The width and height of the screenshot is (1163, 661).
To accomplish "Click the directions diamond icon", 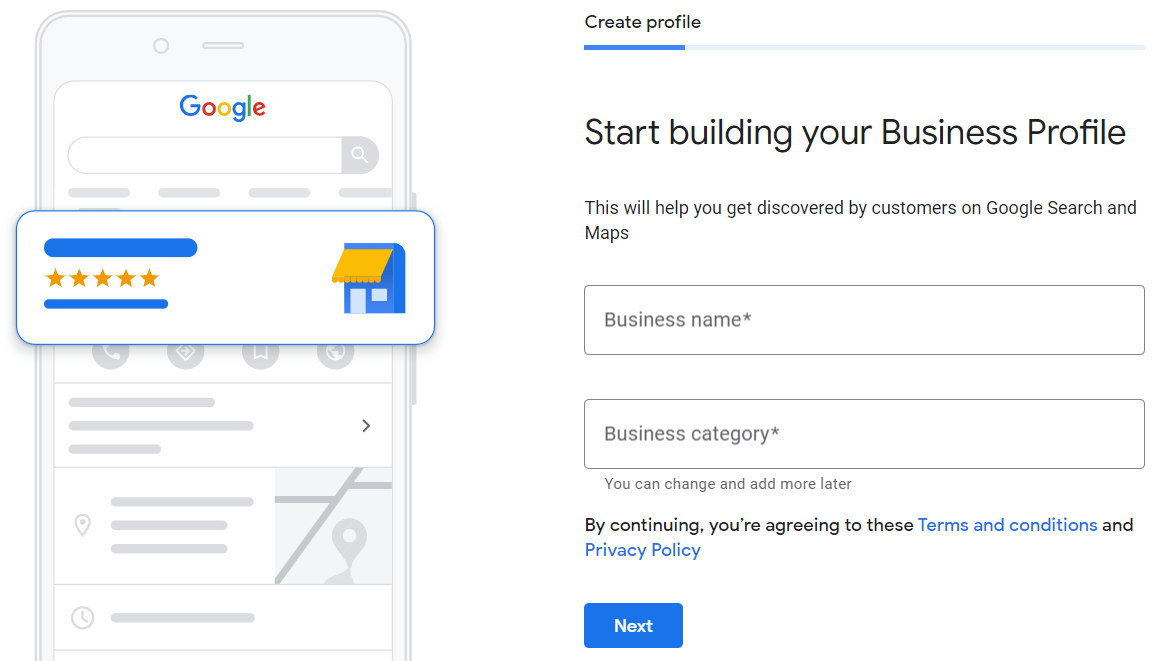I will pos(185,352).
